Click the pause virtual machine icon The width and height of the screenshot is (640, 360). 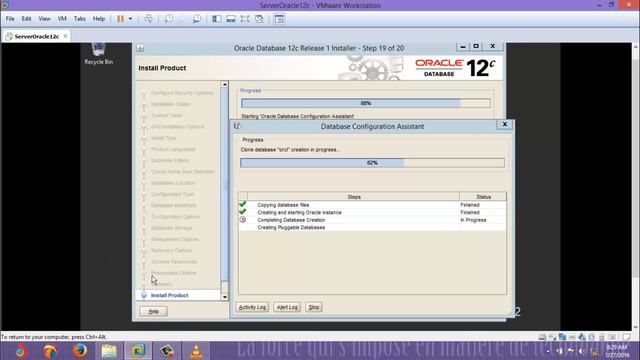point(120,19)
